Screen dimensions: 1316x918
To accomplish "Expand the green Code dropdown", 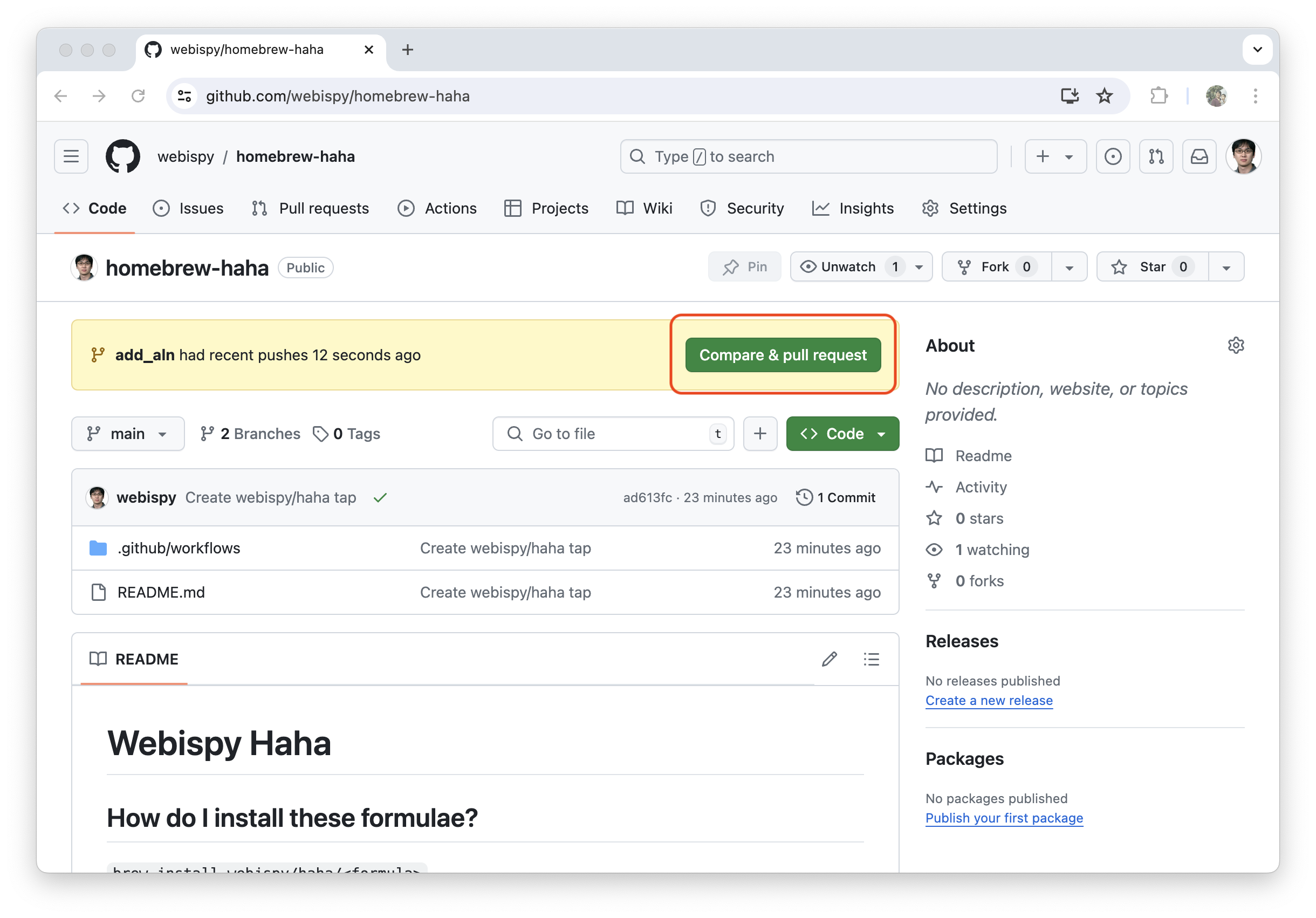I will pos(842,434).
